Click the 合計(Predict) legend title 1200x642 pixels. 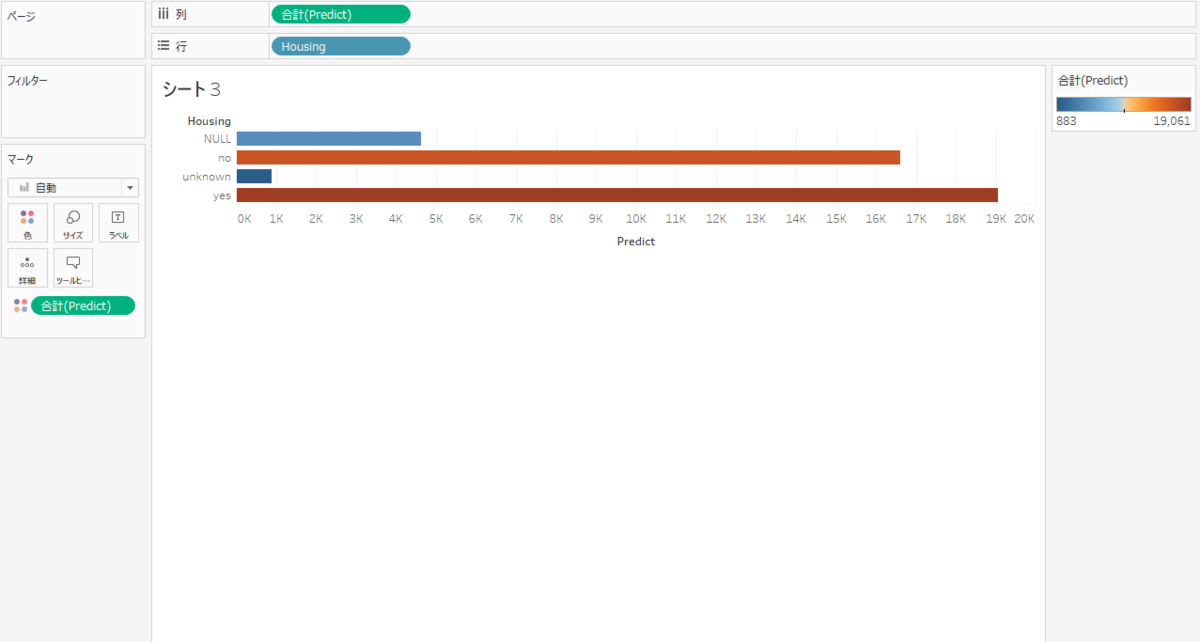pyautogui.click(x=1093, y=81)
